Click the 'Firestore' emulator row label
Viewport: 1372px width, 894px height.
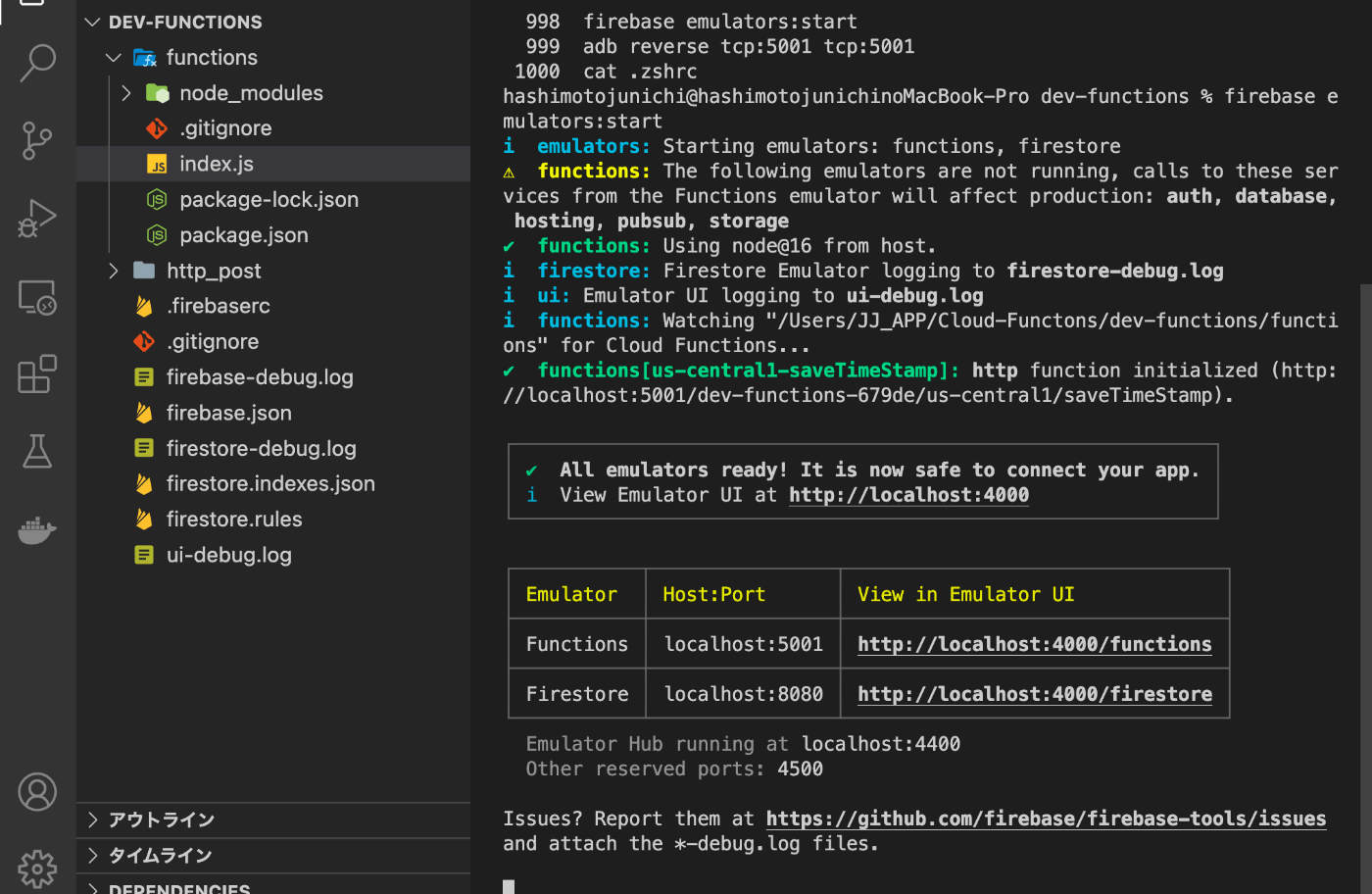pos(576,694)
